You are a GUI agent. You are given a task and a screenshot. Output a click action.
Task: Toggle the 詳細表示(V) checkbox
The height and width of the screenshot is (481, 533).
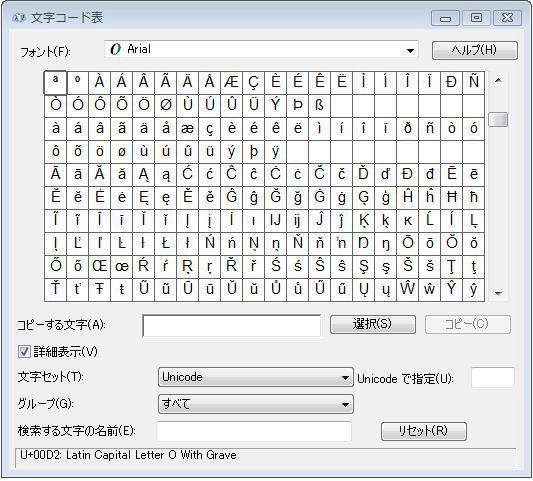[24, 351]
